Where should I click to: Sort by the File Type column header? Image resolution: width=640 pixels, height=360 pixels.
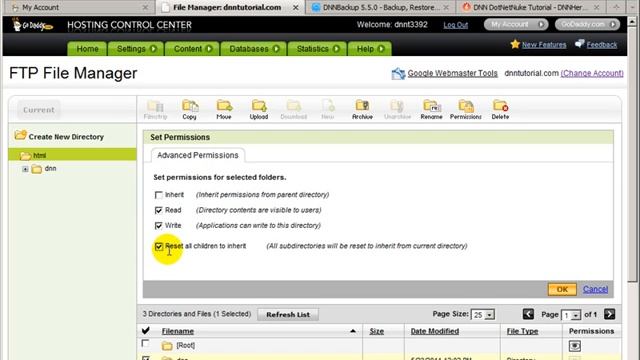[522, 331]
